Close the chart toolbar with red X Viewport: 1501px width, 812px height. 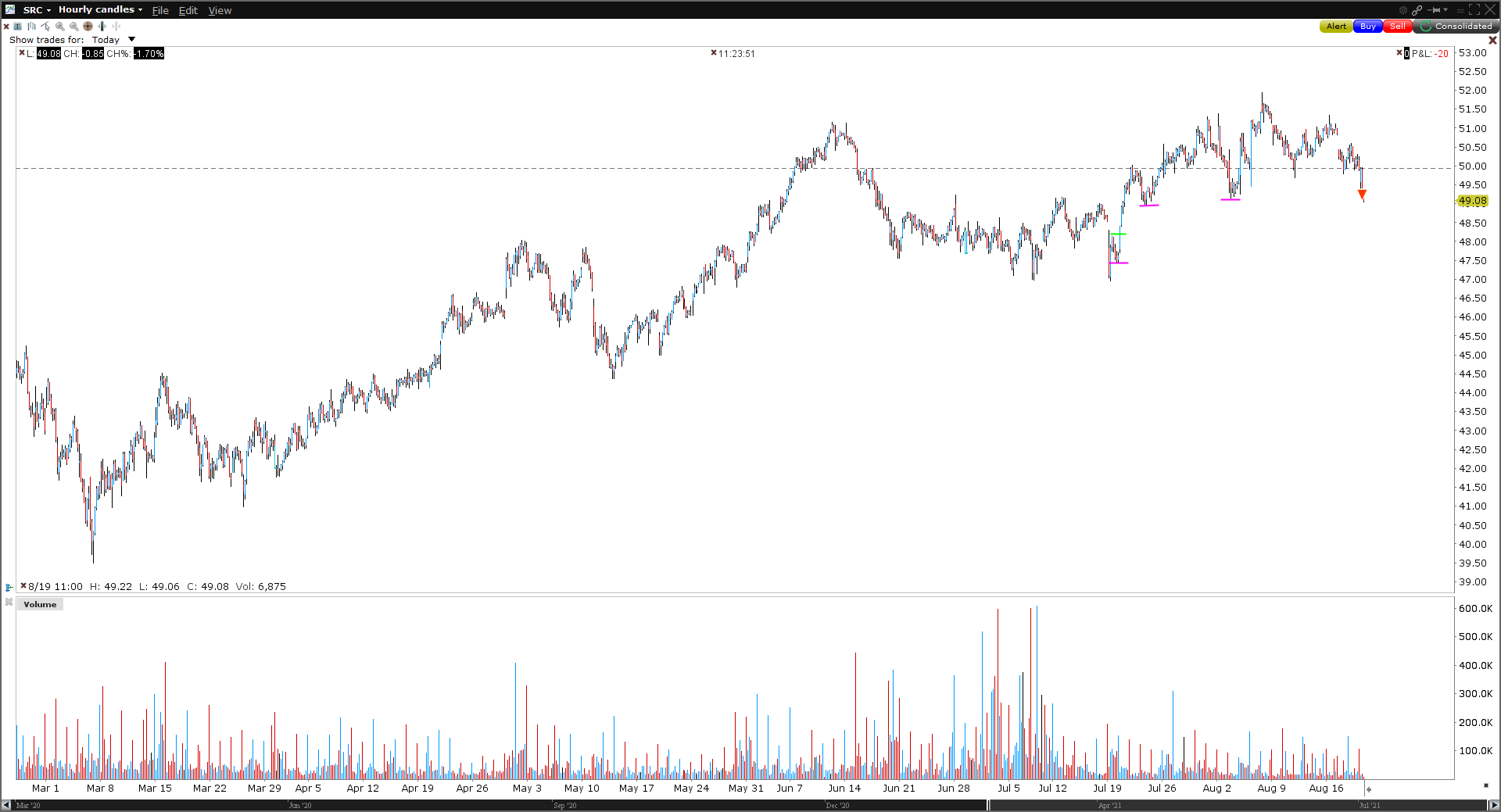click(6, 27)
